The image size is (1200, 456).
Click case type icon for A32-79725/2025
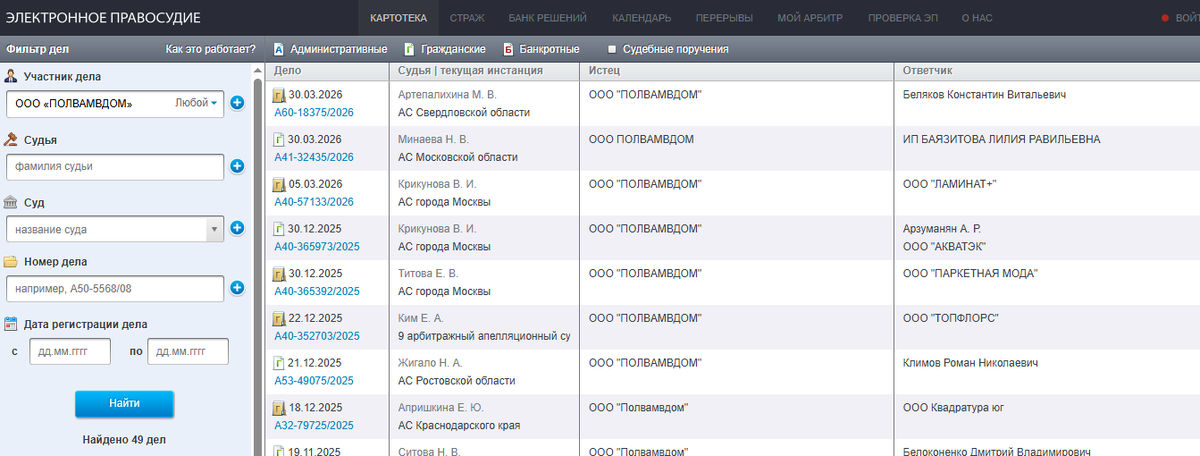coord(280,408)
